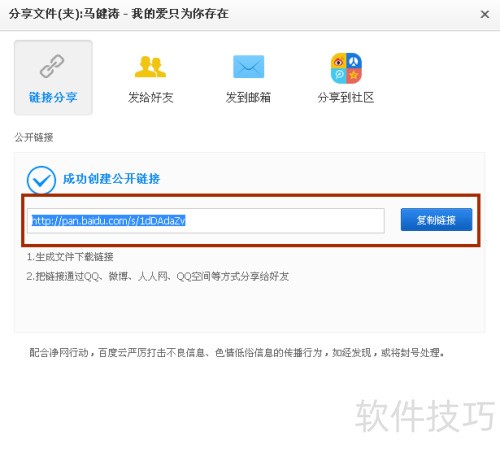The height and width of the screenshot is (453, 500).
Task: Click the blue envelope icon
Action: [248, 66]
